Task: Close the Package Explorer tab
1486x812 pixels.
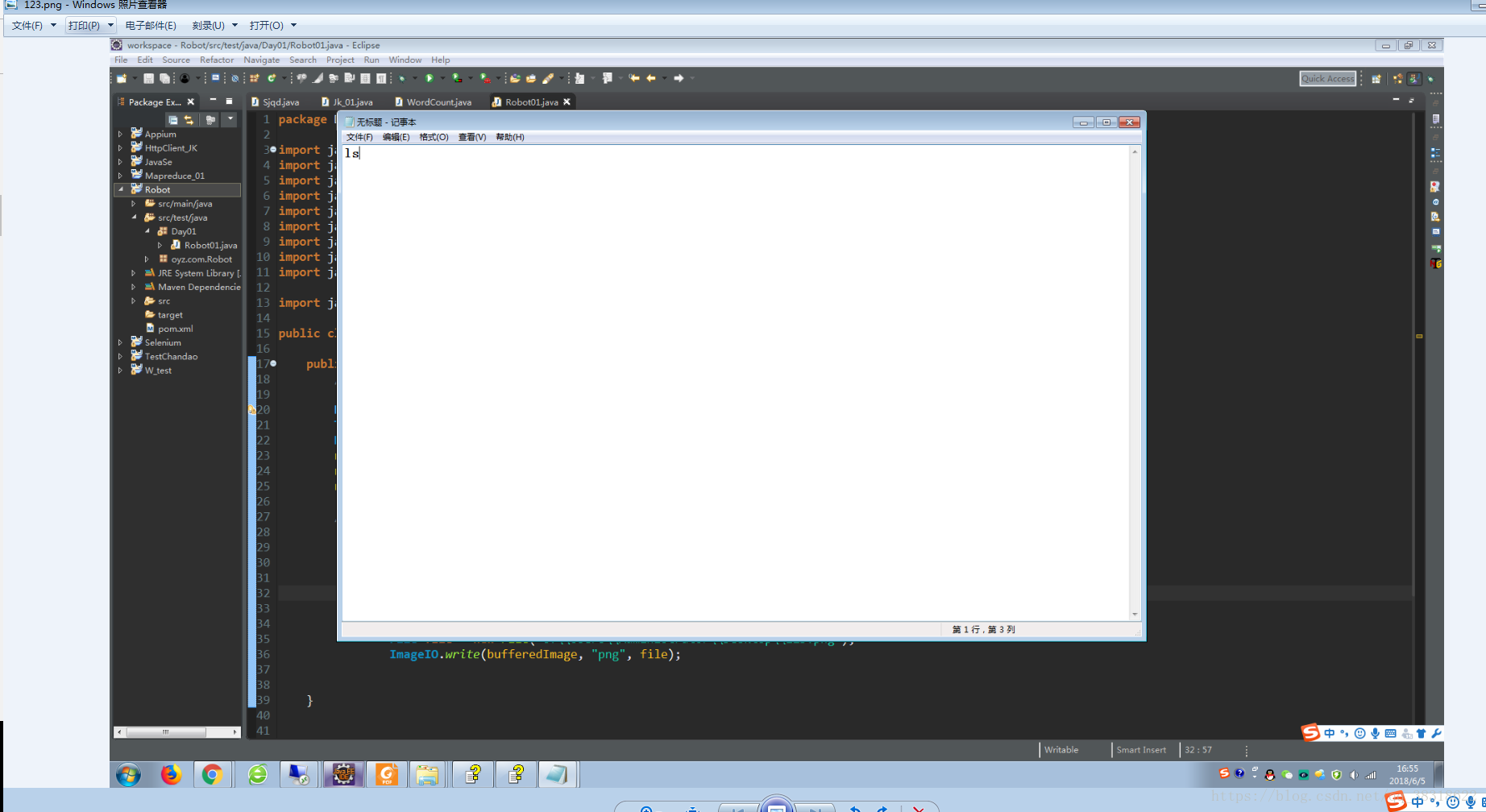Action: (191, 101)
